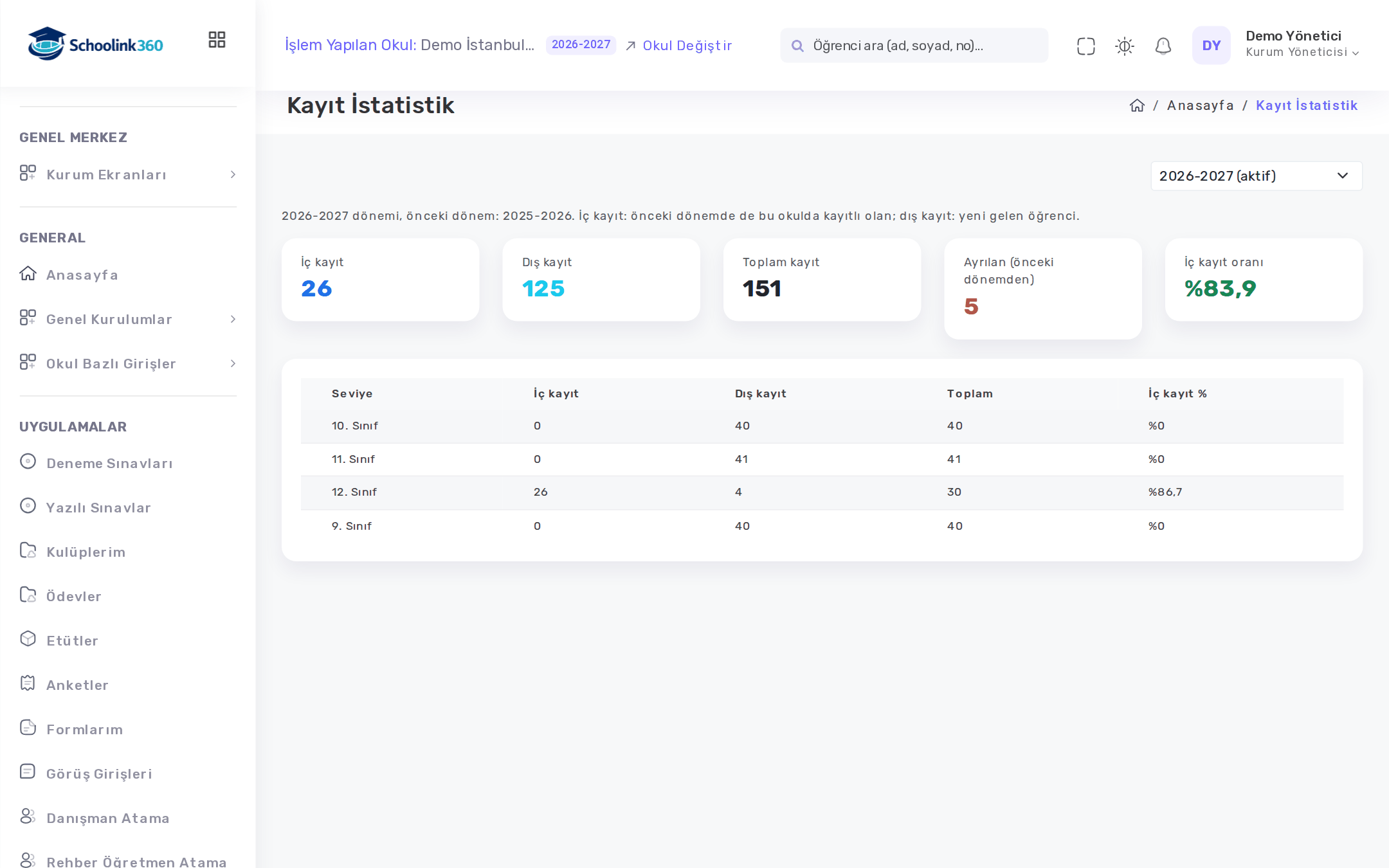Click the Seviye column header

352,393
